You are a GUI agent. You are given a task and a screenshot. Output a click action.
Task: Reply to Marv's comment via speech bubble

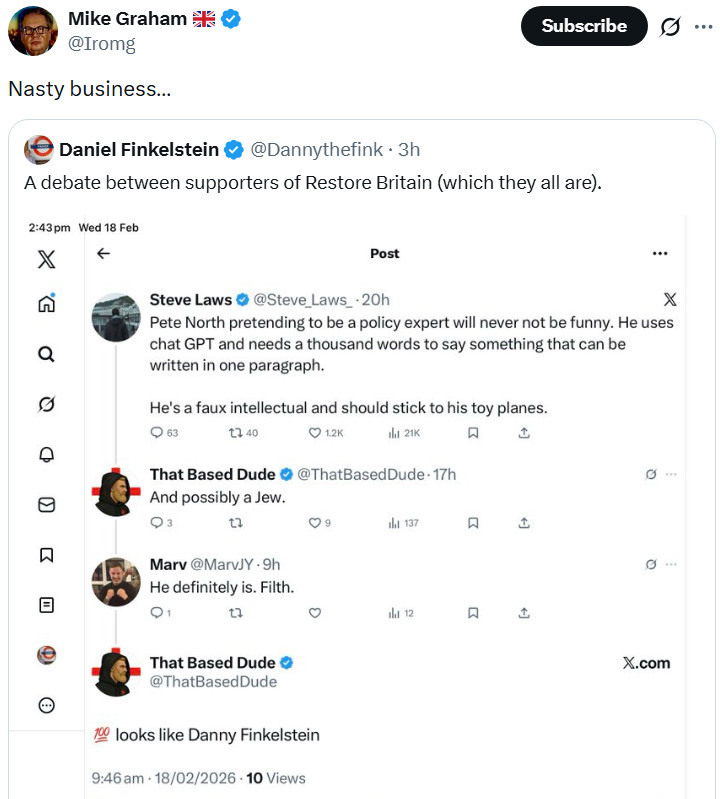(156, 613)
